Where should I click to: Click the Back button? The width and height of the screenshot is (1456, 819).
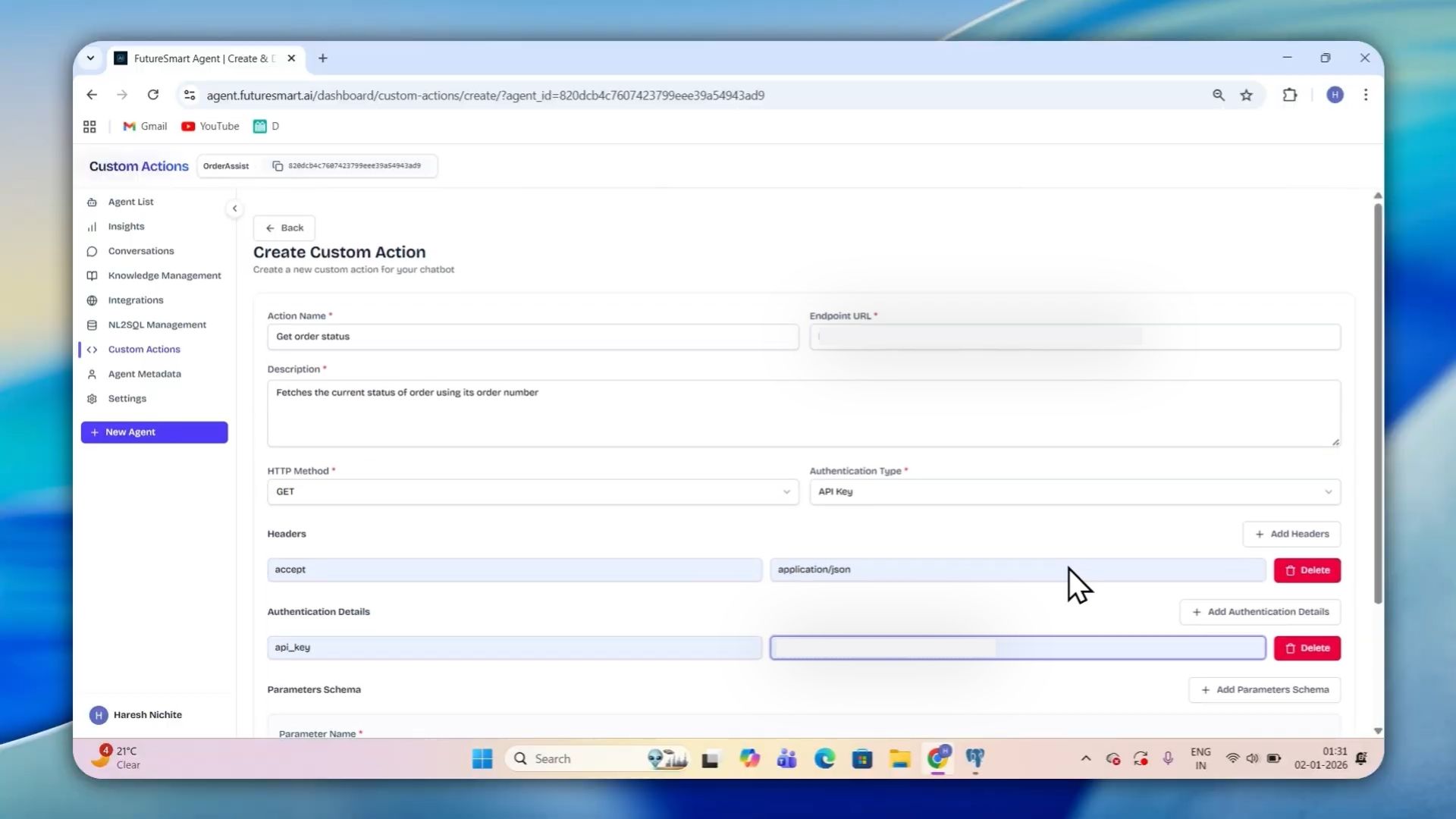tap(284, 227)
